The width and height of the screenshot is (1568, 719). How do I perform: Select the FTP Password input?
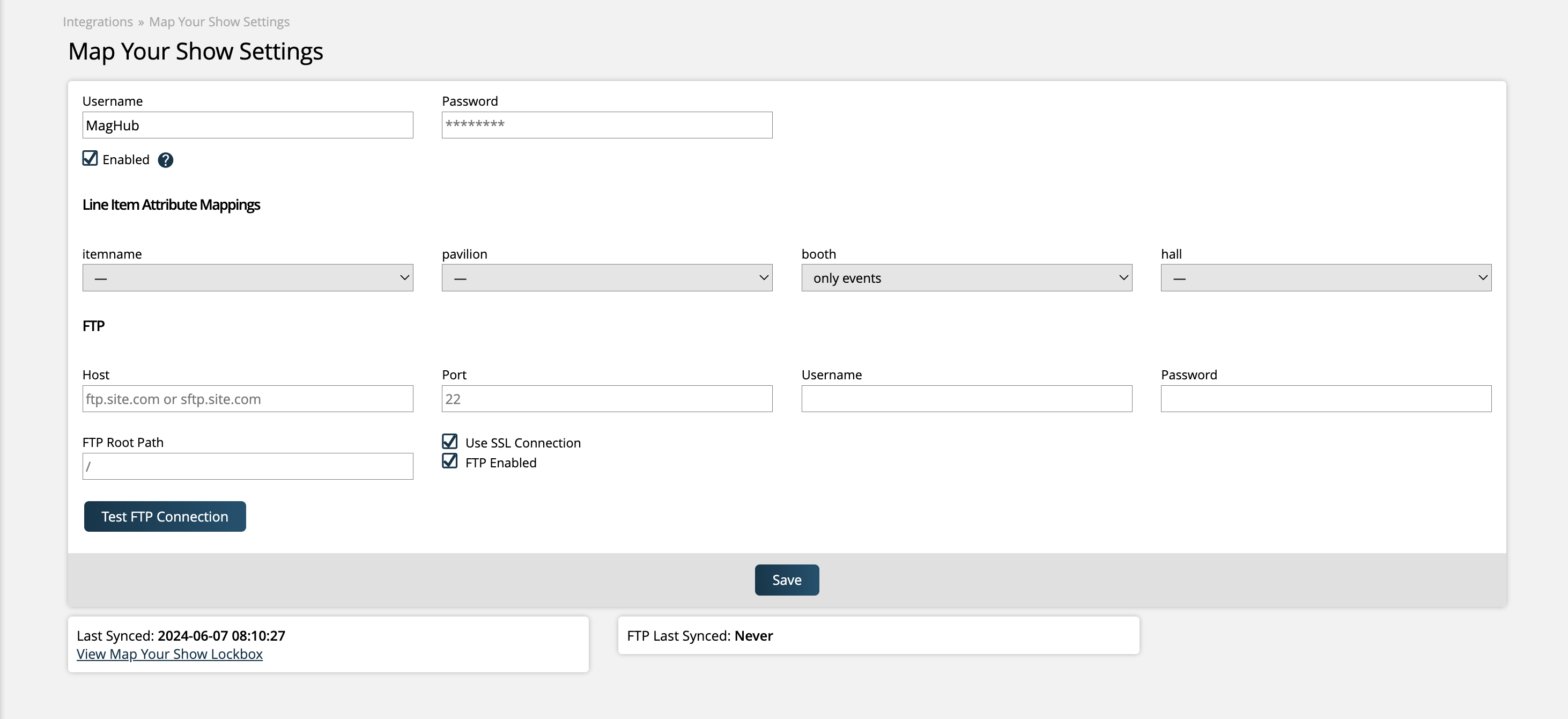[1325, 399]
